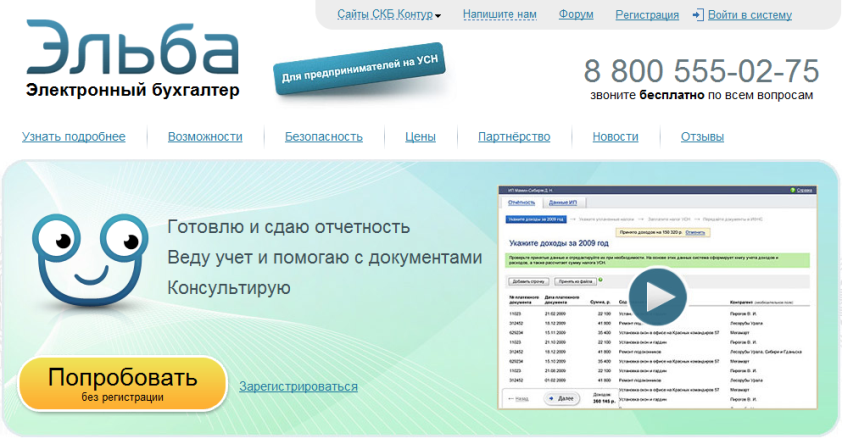Play the demo video

(657, 297)
